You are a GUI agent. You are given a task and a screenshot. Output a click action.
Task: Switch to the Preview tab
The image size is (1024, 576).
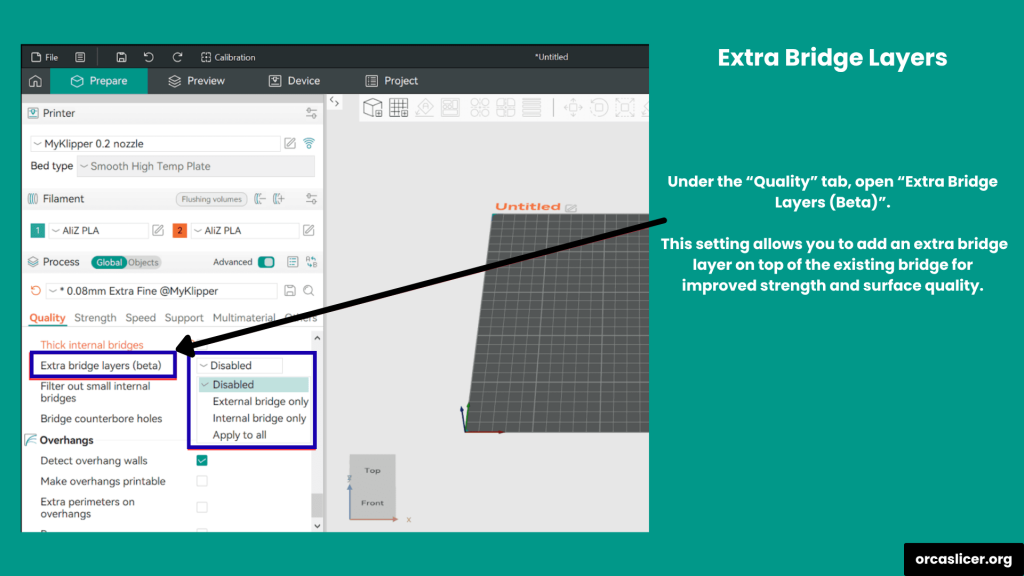pos(196,81)
